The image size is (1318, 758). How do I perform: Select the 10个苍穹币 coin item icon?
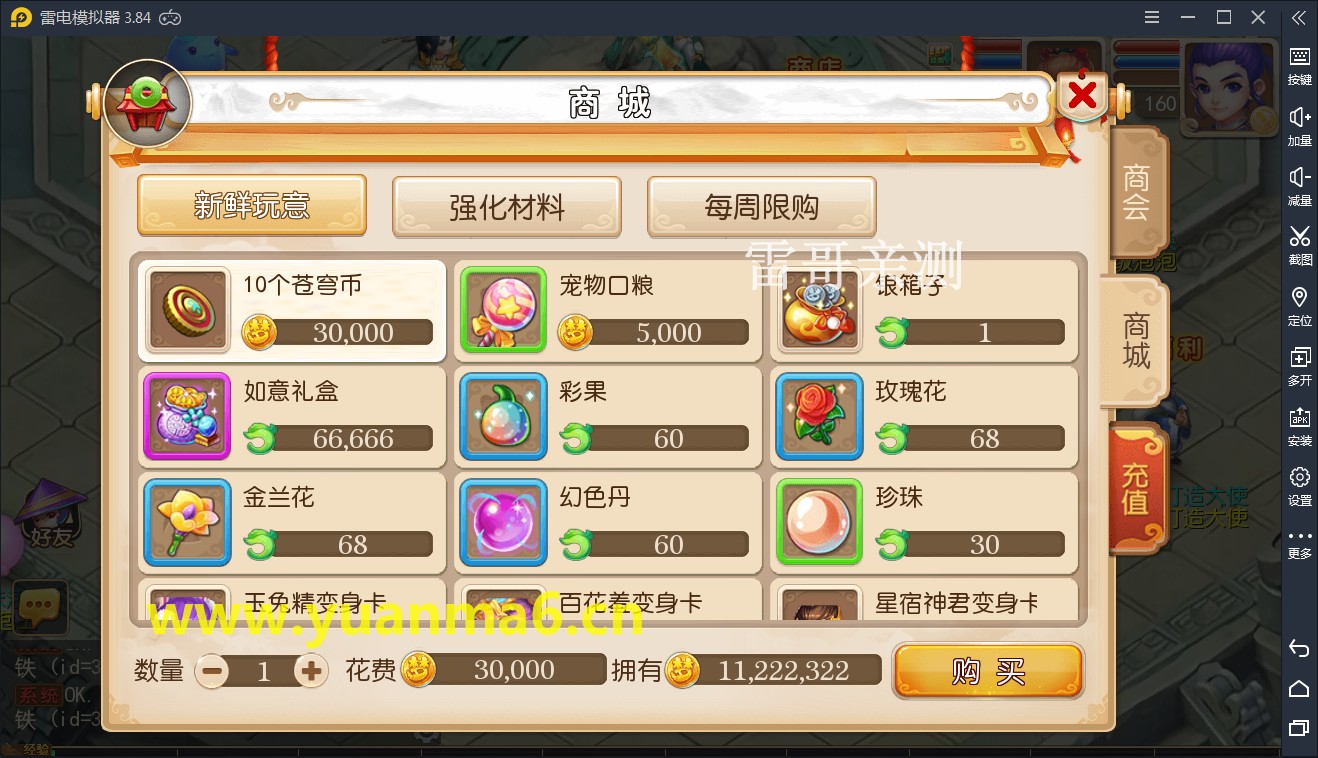coord(189,310)
